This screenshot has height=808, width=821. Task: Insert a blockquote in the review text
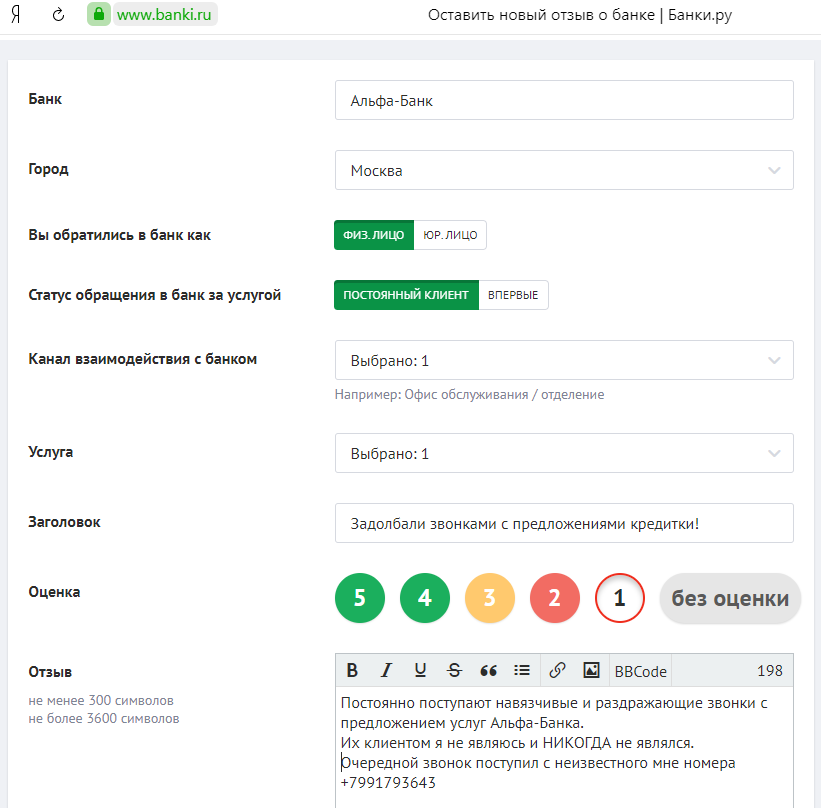tap(488, 670)
